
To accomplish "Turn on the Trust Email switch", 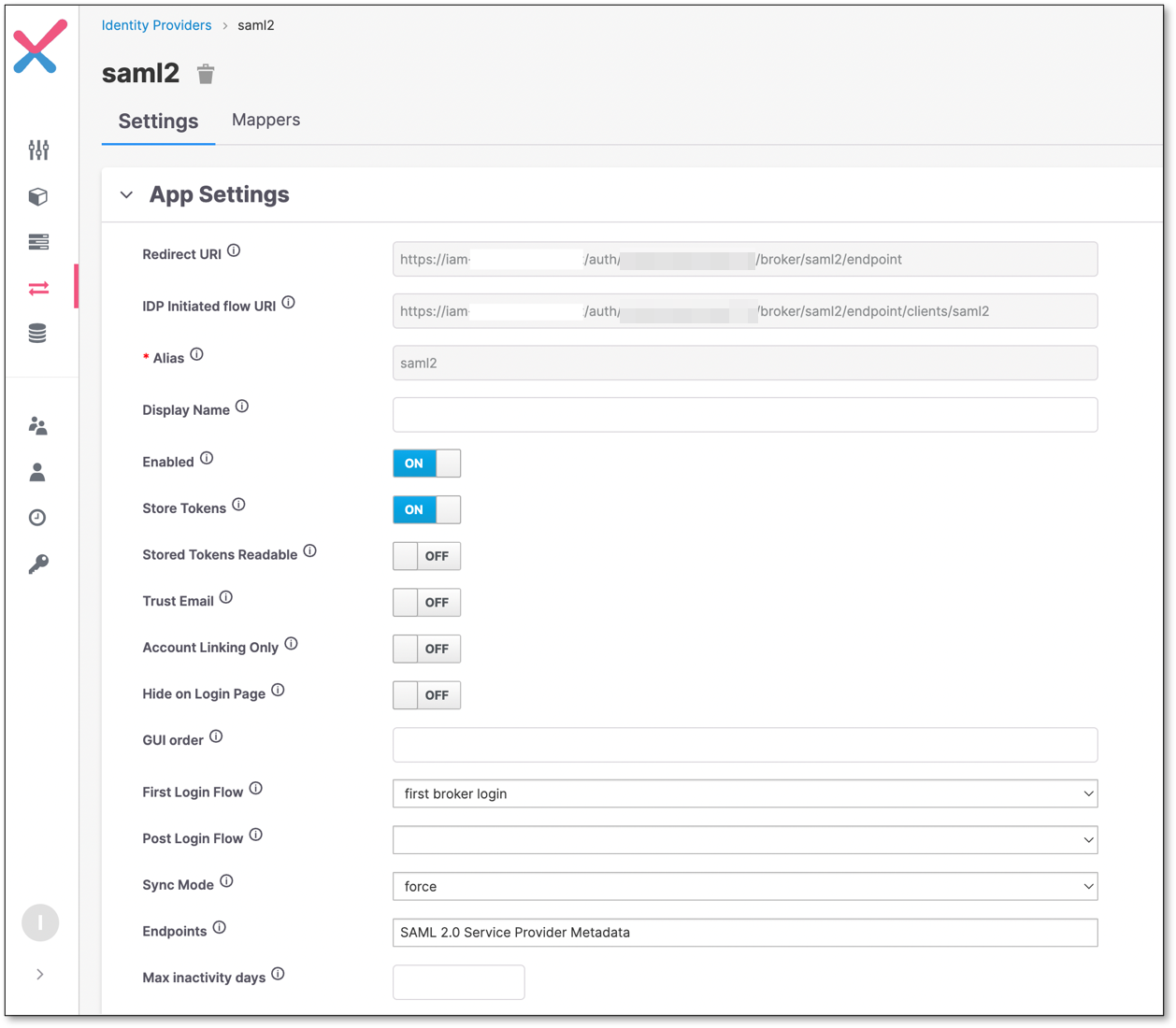I will (426, 603).
